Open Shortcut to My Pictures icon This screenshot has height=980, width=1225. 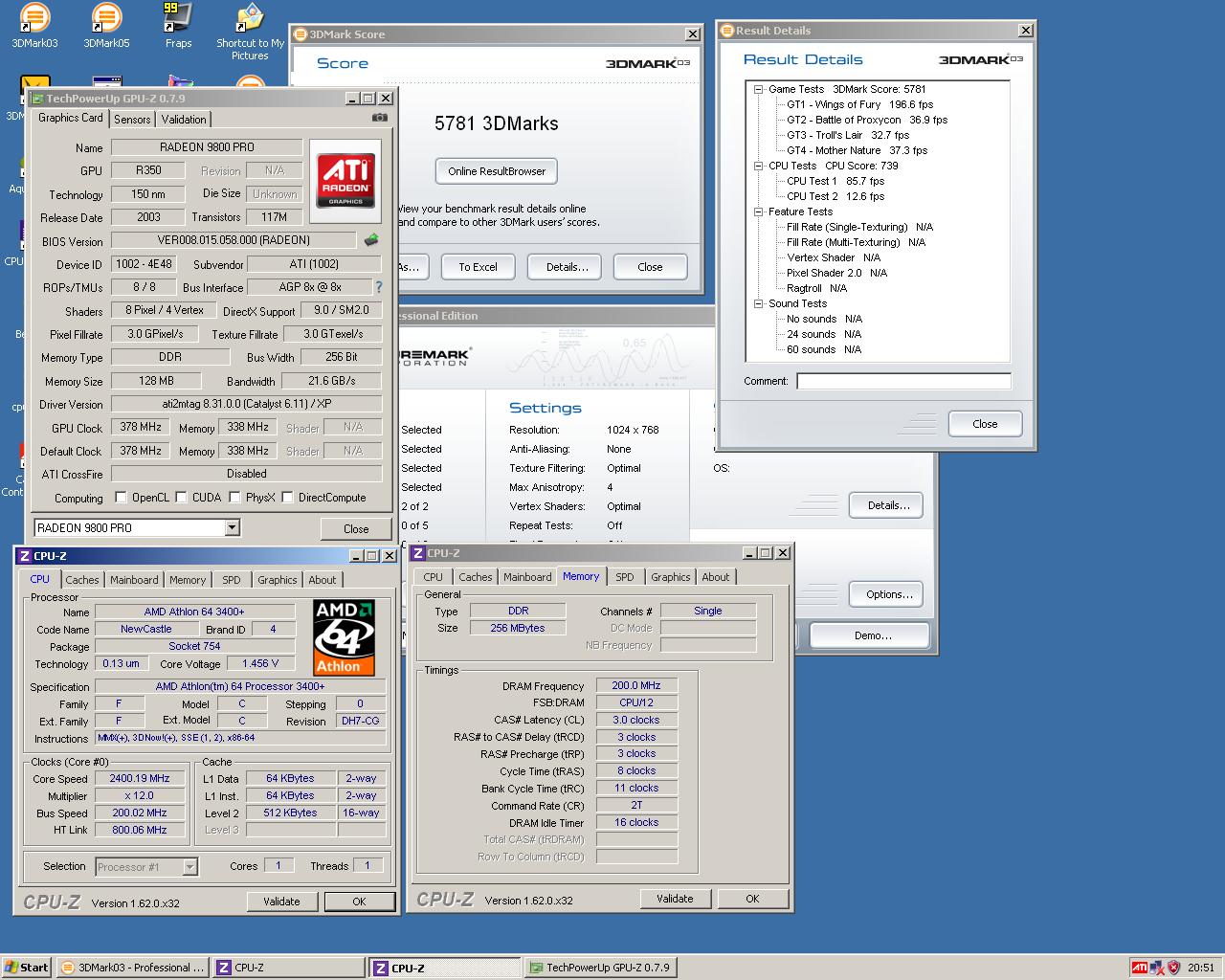[x=250, y=33]
